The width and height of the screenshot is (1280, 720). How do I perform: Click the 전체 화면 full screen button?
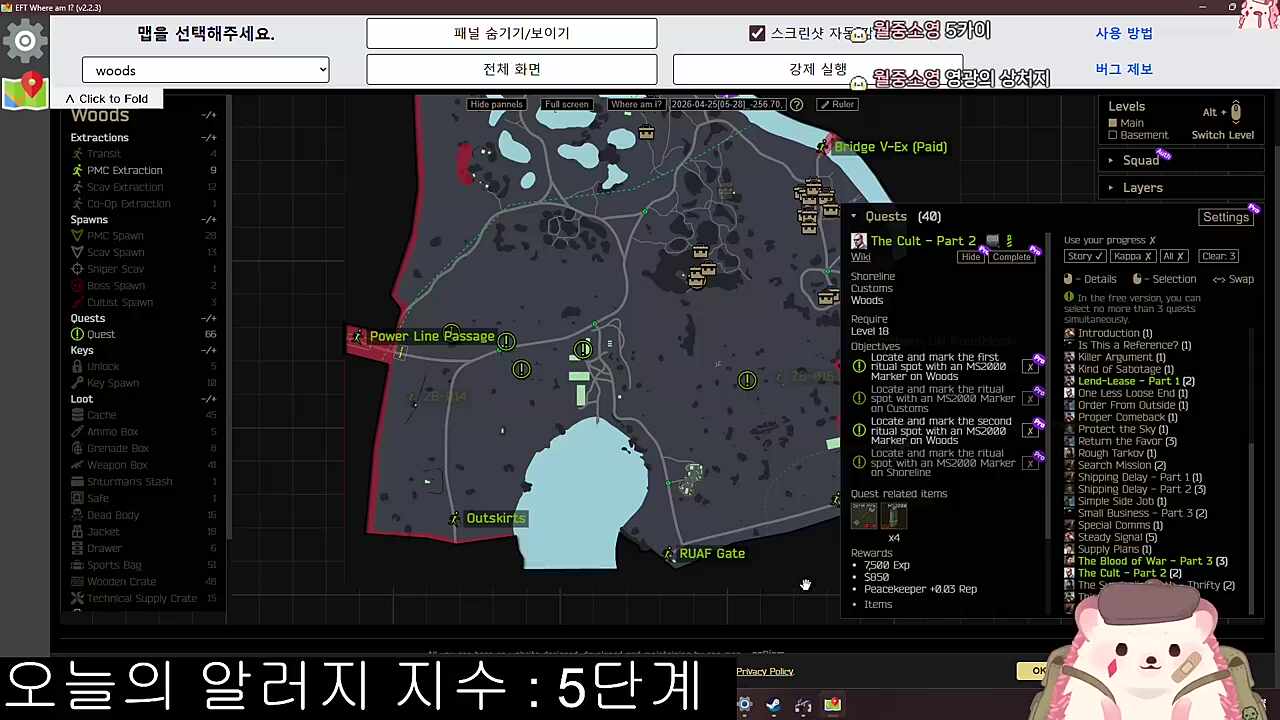pyautogui.click(x=511, y=69)
